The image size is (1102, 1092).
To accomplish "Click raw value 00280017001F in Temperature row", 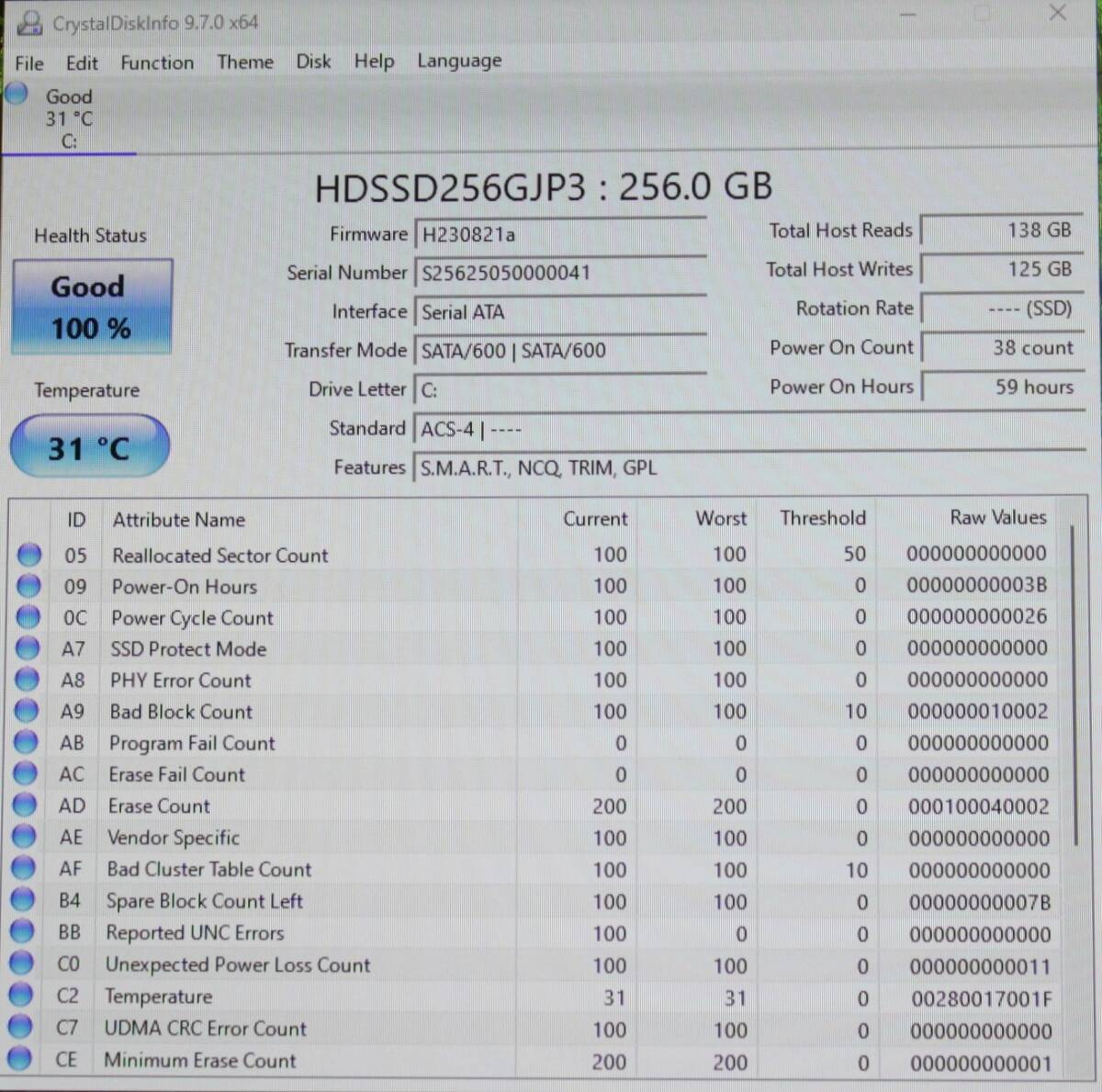I will tap(982, 998).
